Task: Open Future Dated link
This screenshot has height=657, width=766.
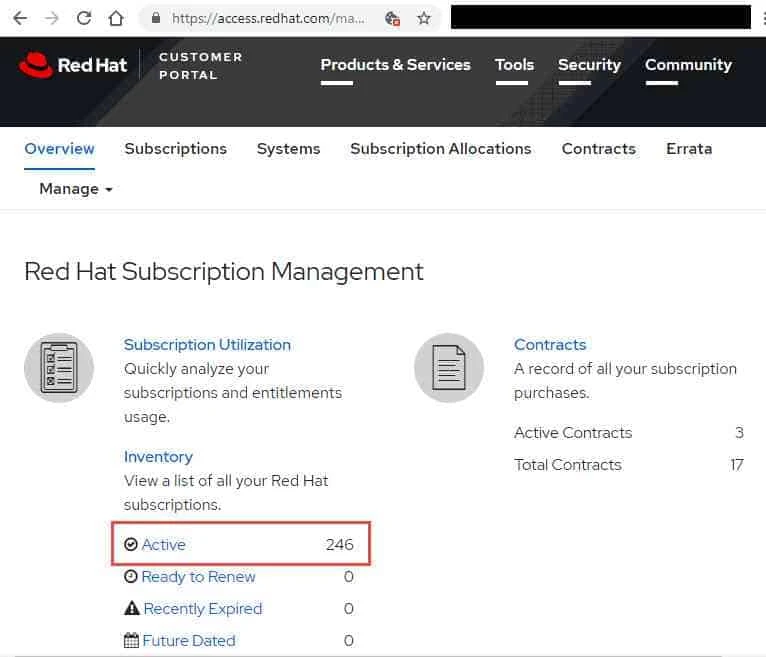Action: 189,640
